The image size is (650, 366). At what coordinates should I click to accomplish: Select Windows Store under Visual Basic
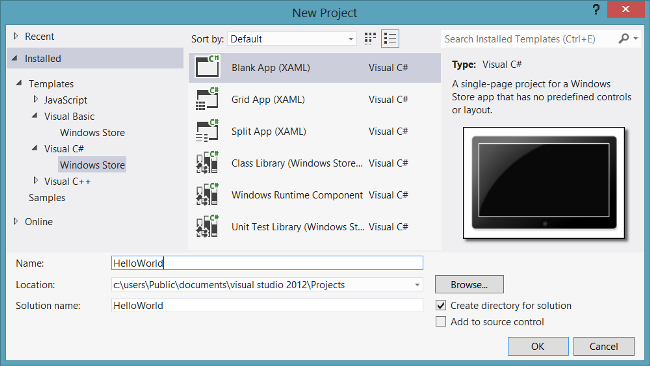(x=92, y=133)
